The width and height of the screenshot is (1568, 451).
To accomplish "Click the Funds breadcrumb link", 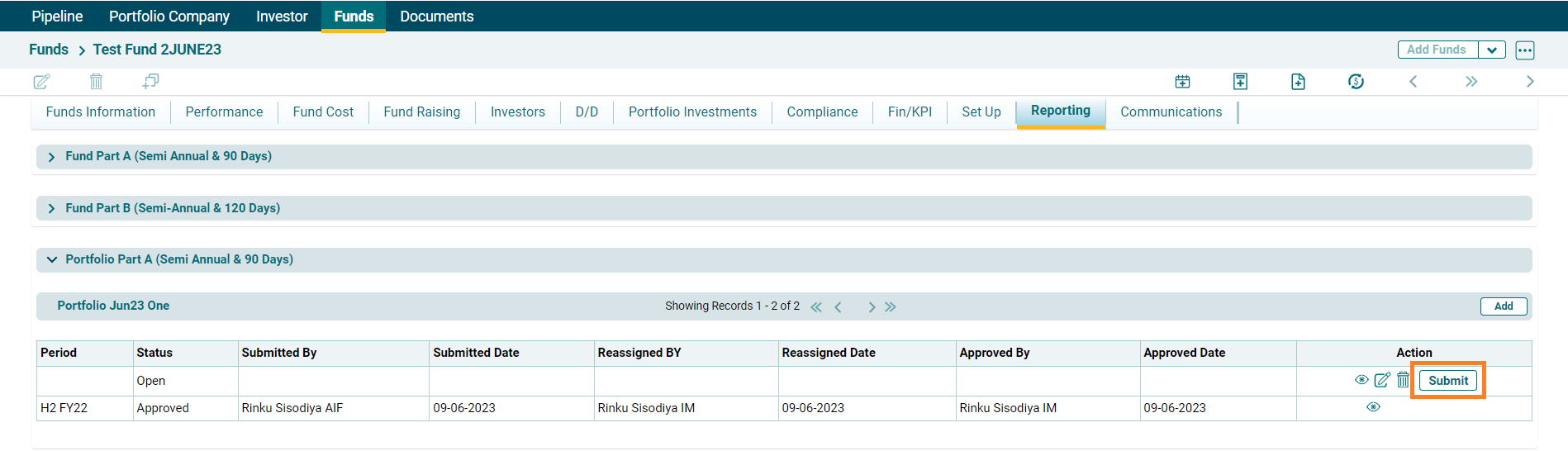I will click(49, 50).
